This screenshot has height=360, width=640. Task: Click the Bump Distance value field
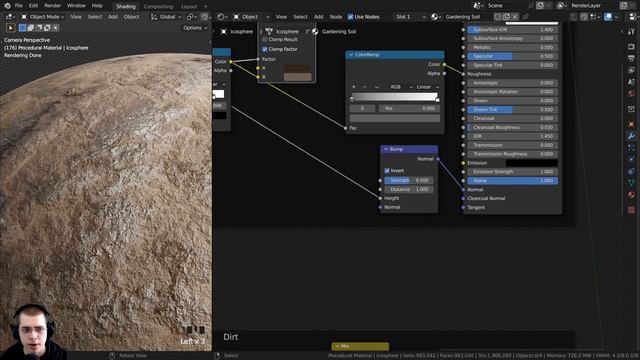(x=409, y=189)
